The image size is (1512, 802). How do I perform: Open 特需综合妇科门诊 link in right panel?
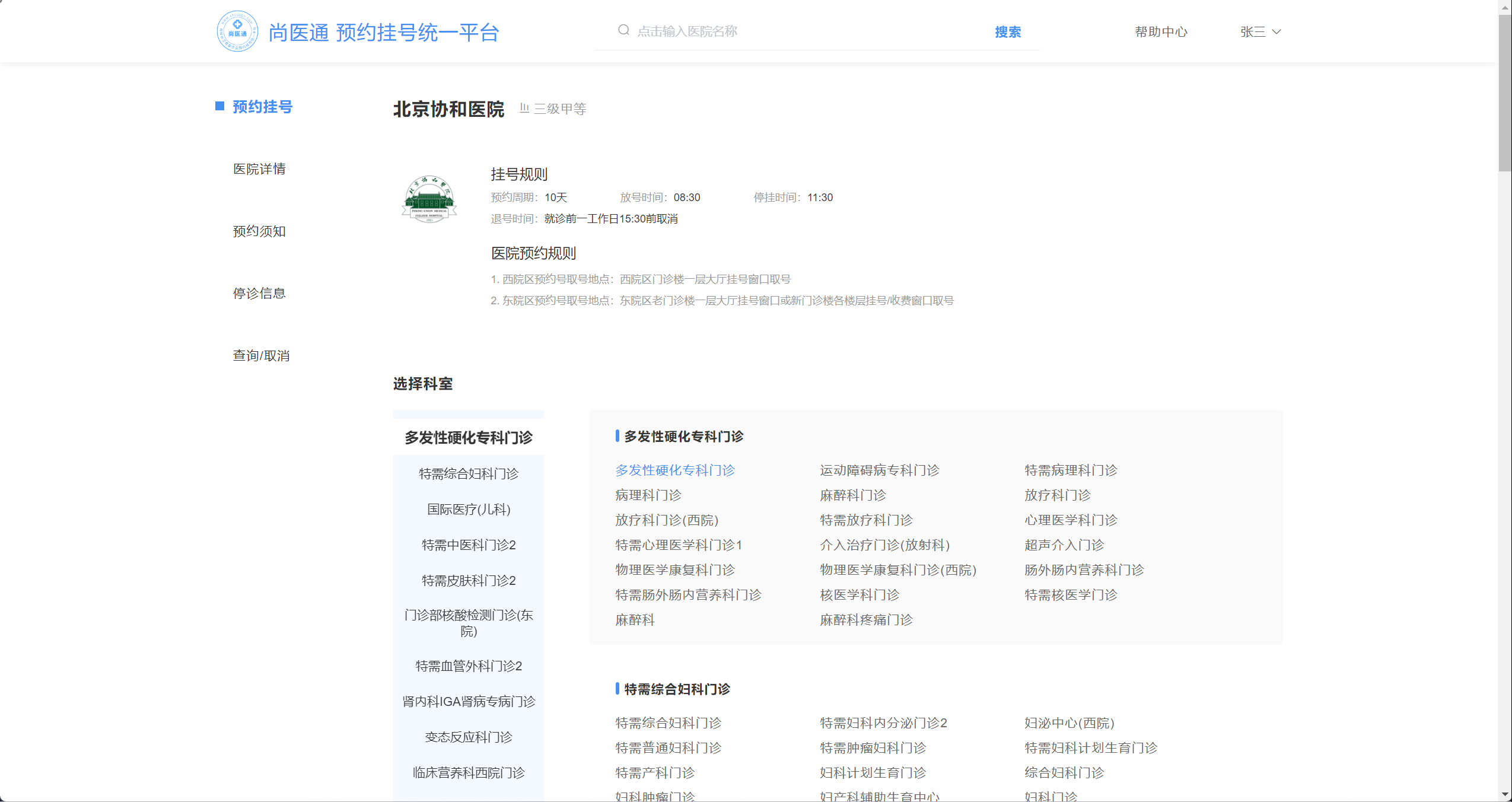(x=669, y=723)
